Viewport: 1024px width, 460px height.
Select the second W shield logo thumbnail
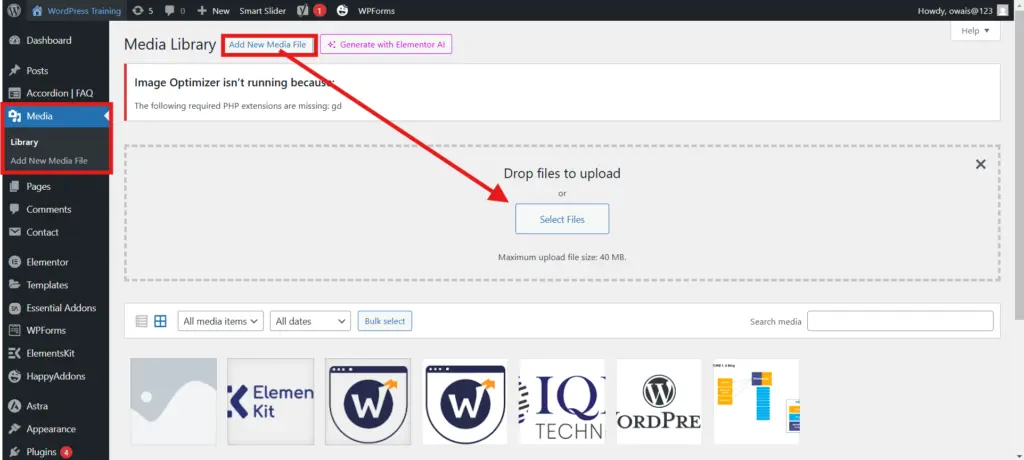(465, 401)
